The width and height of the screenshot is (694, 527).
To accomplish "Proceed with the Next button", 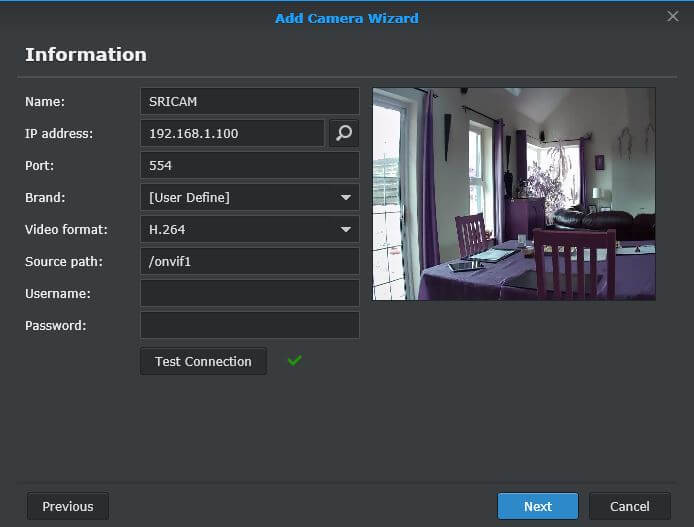I will pos(538,506).
